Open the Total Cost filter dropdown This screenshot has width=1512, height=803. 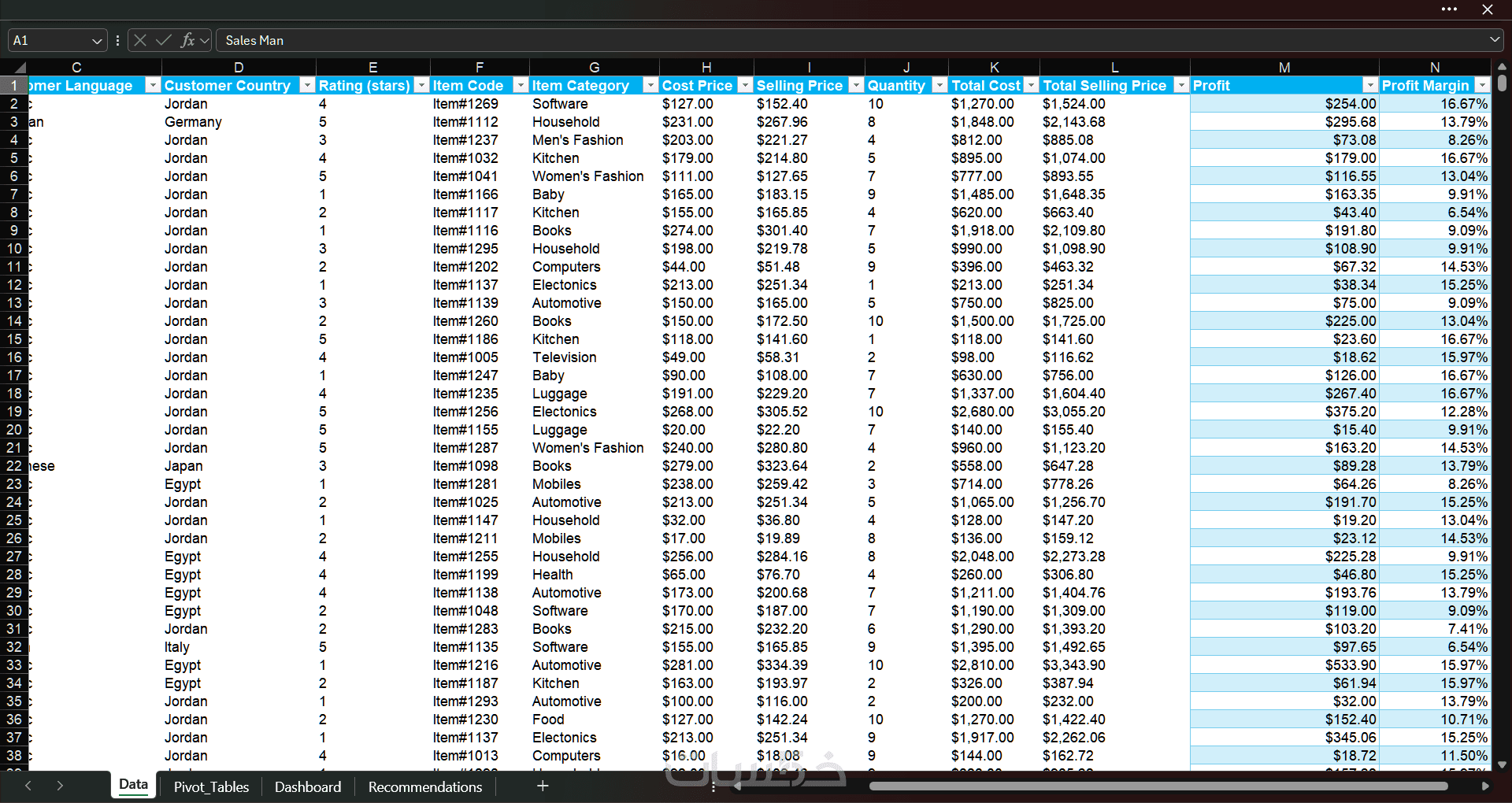coord(1030,85)
